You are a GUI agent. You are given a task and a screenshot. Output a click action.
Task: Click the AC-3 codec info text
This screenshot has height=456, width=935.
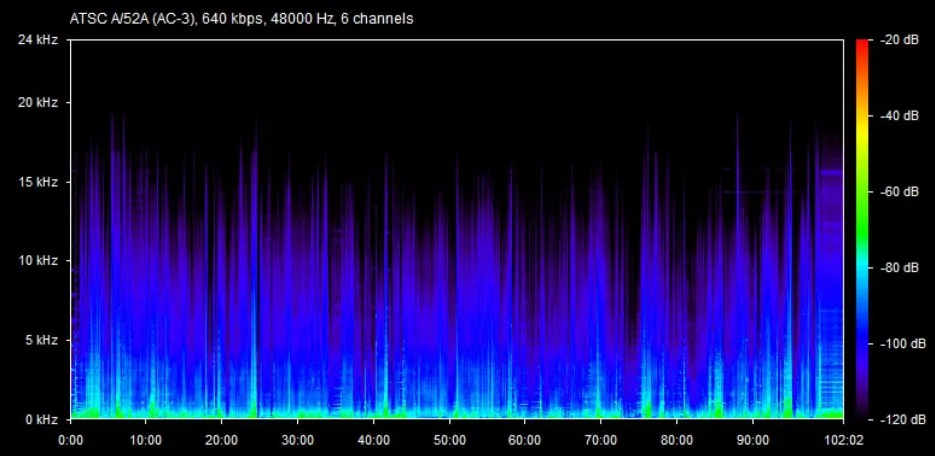coord(242,19)
